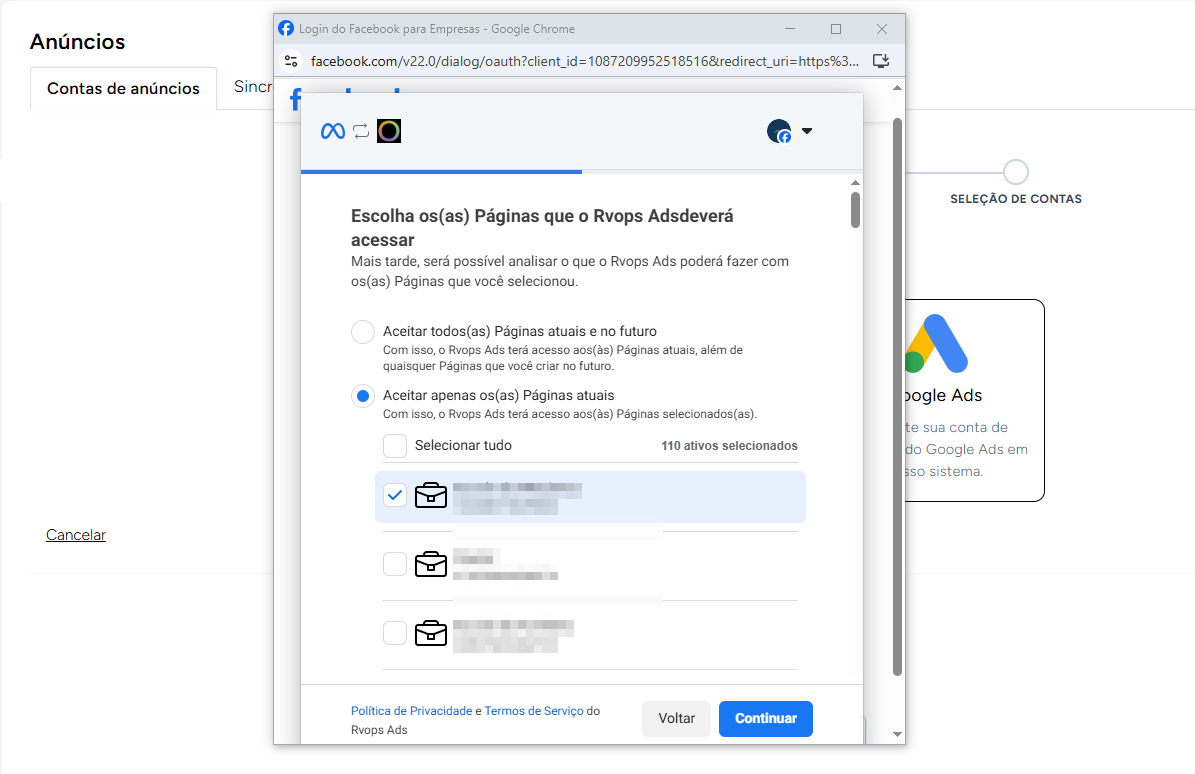This screenshot has height=774, width=1195.
Task: Open the 'Política de Privacidade' link
Action: click(411, 711)
